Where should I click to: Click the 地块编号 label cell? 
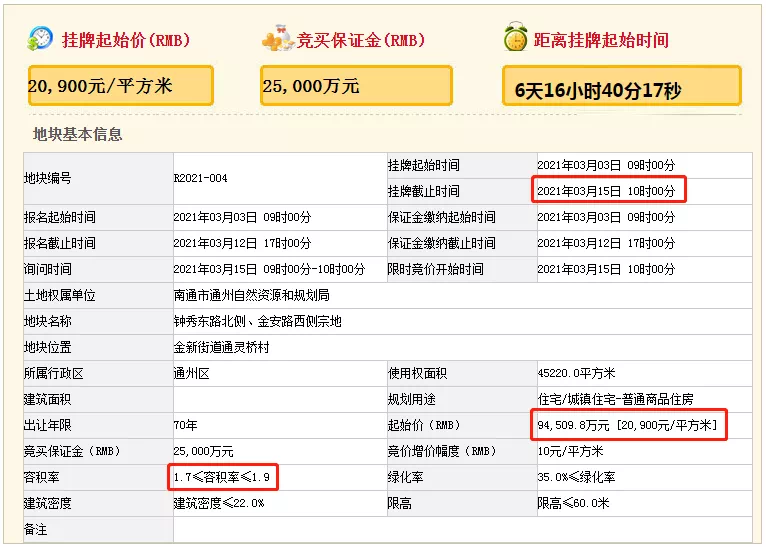click(x=98, y=178)
